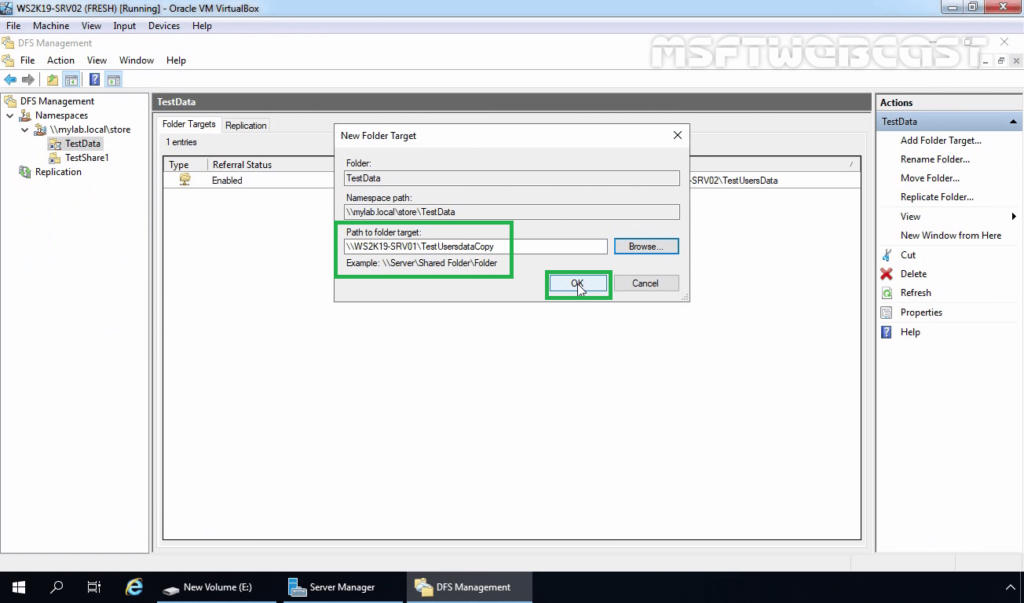Choose New Window from Here action
This screenshot has height=603, width=1024.
pyautogui.click(x=950, y=235)
